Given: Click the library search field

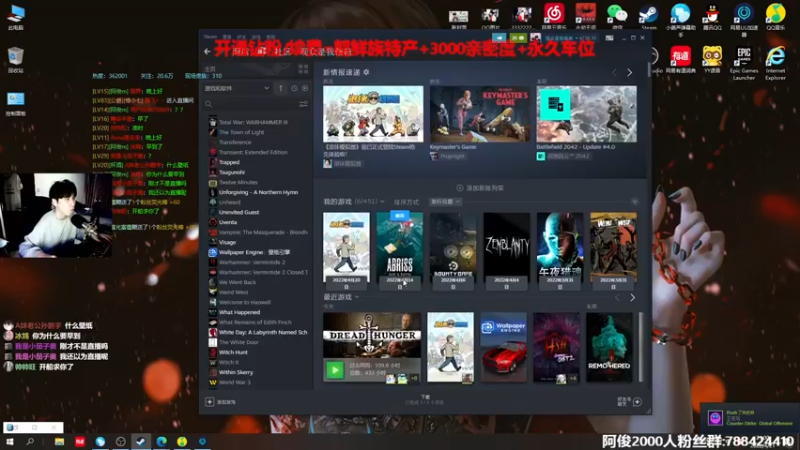Looking at the screenshot, I should (250, 104).
